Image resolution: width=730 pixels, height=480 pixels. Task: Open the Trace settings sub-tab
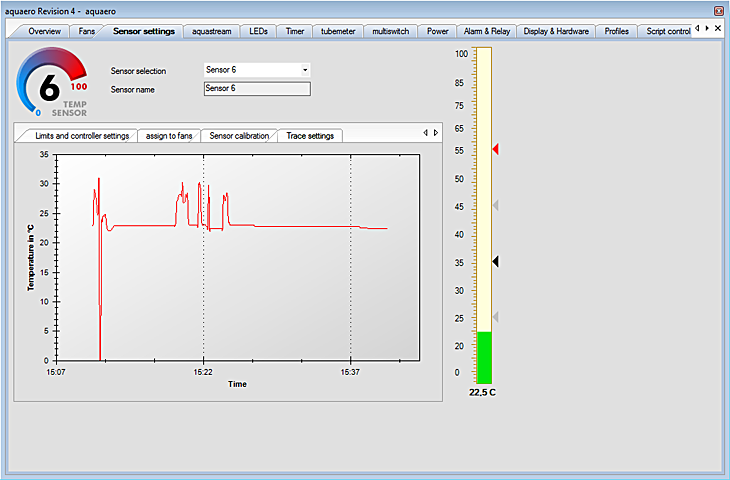(x=310, y=135)
